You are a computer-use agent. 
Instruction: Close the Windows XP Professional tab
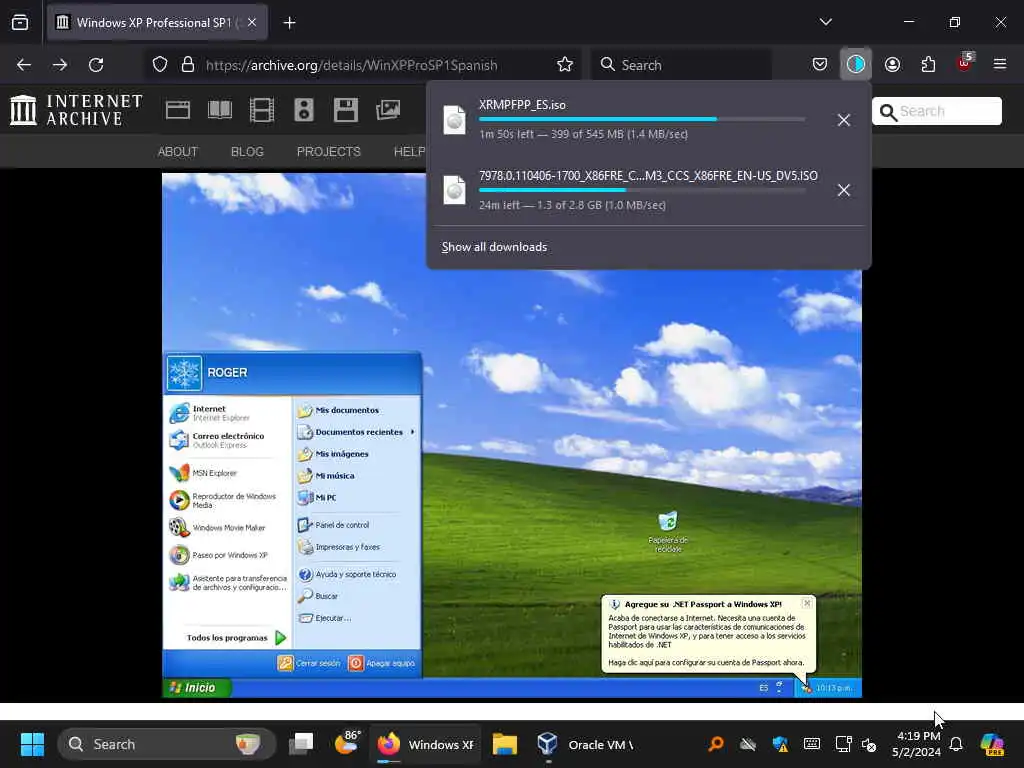tap(252, 23)
